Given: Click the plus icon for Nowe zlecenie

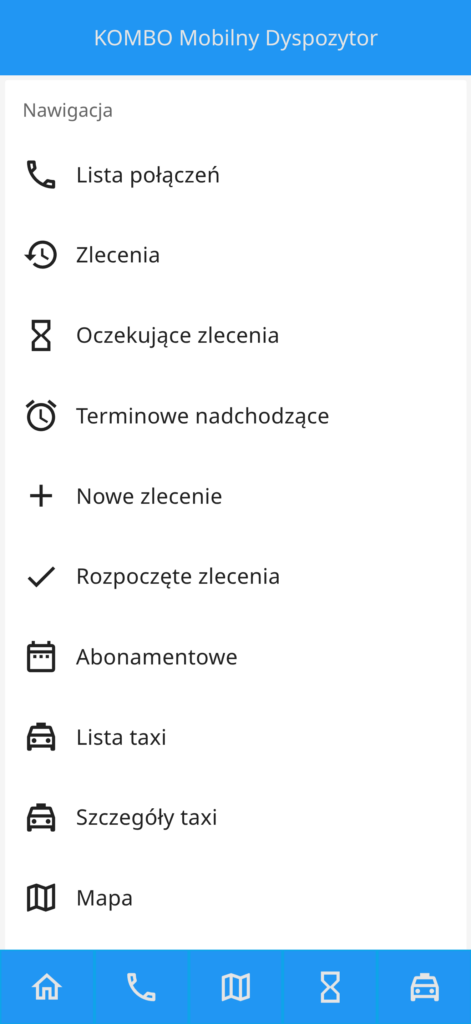Looking at the screenshot, I should click(x=41, y=496).
